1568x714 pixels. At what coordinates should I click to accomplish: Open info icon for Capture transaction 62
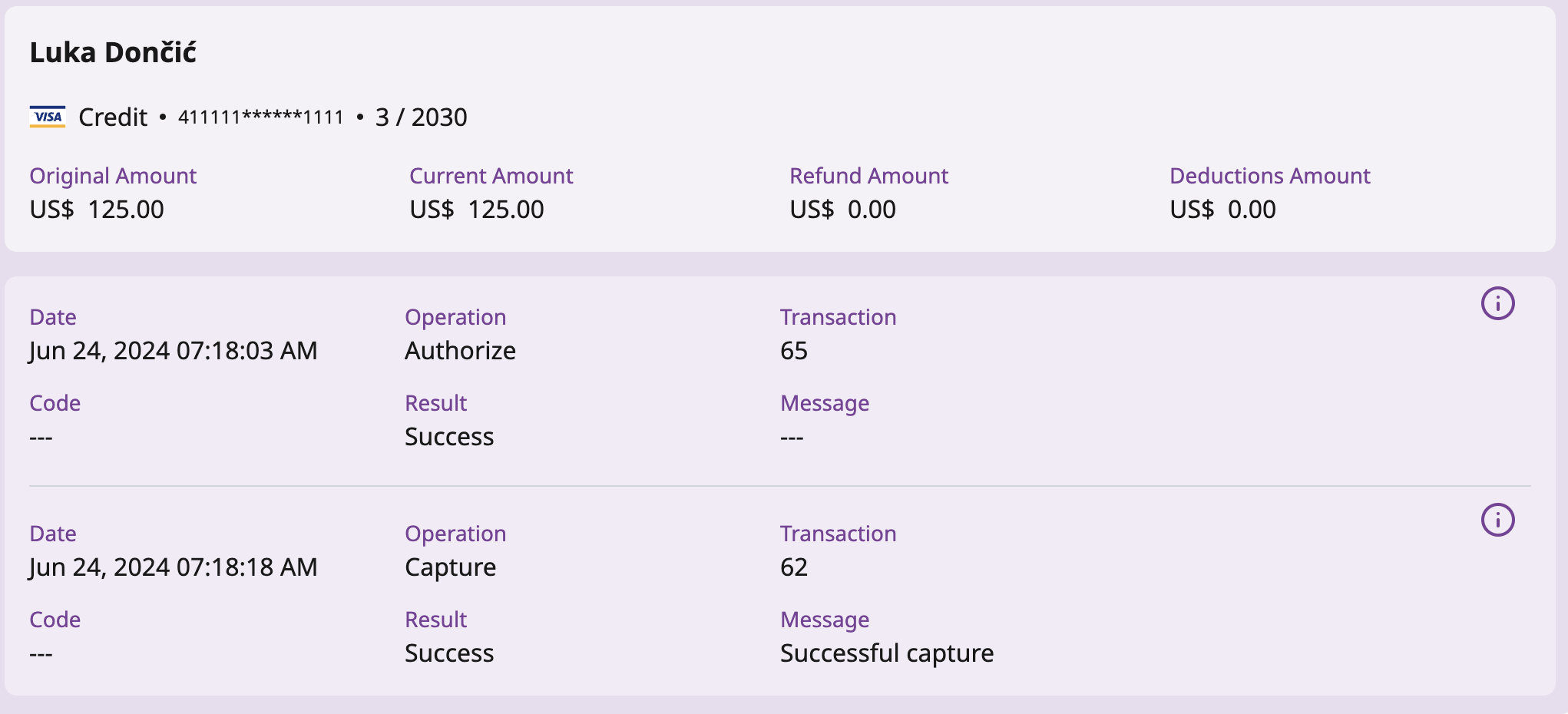tap(1497, 520)
